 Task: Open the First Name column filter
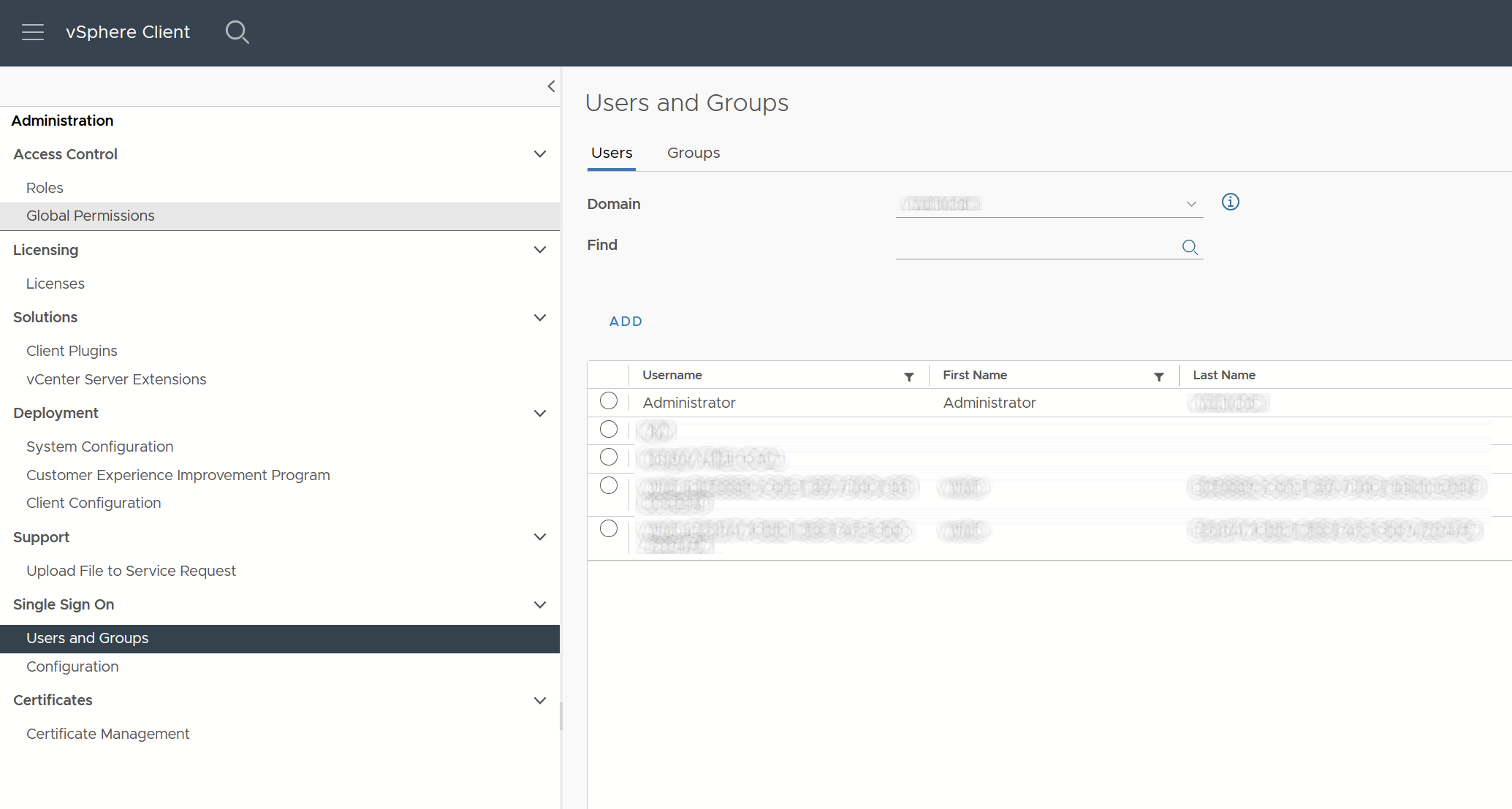(x=1158, y=376)
